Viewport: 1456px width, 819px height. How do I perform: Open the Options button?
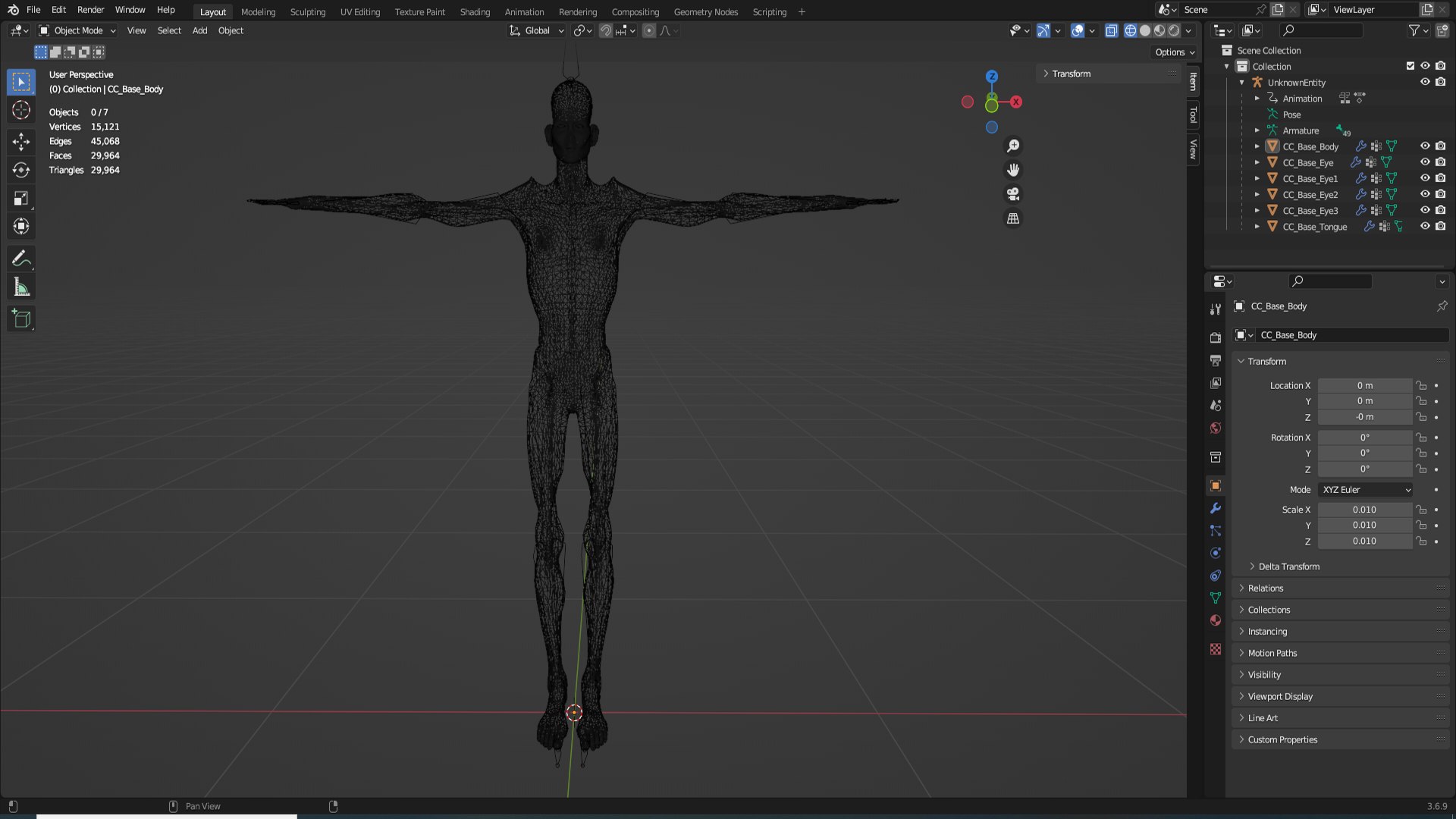[1175, 52]
